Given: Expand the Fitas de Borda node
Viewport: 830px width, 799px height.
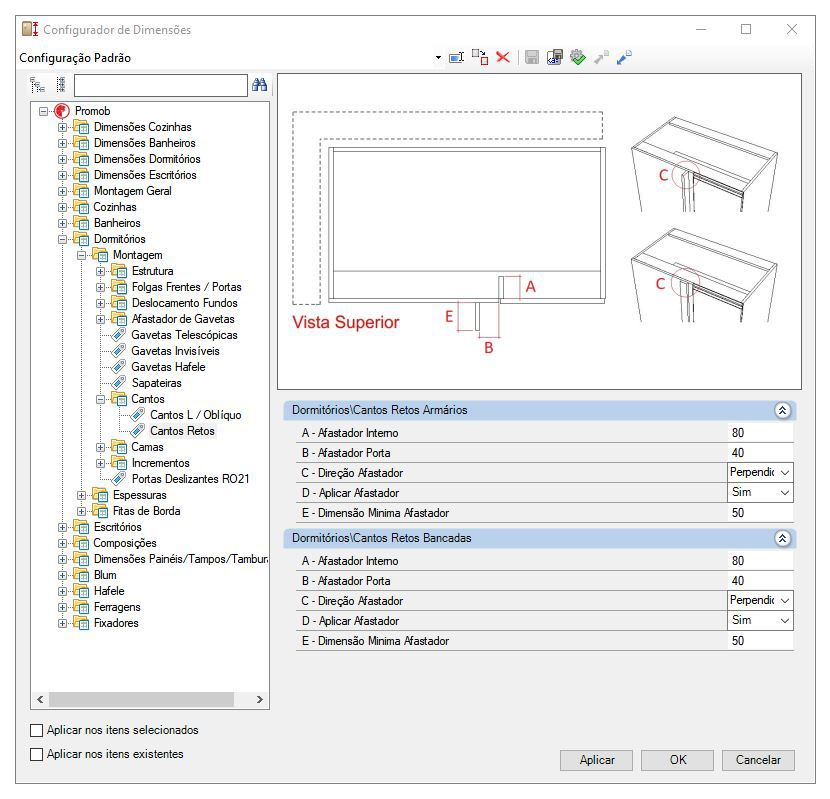Looking at the screenshot, I should (82, 511).
